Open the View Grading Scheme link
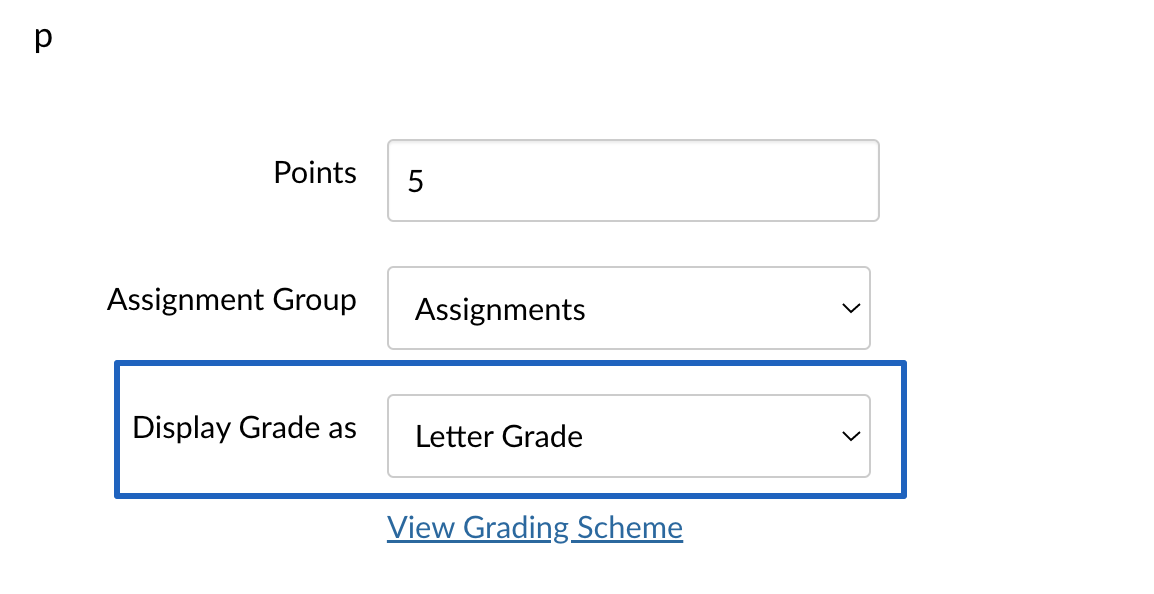 (535, 528)
